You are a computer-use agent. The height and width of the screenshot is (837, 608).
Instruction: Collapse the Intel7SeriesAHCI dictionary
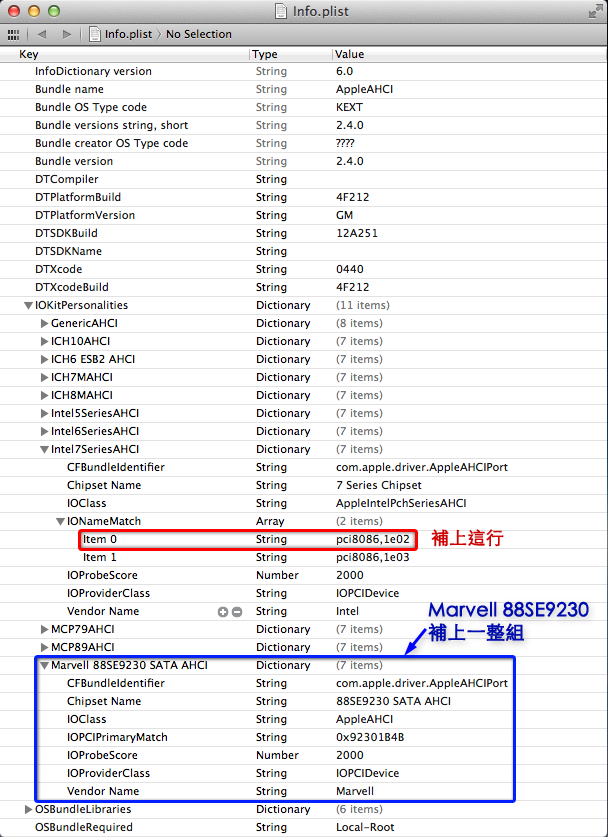pos(44,450)
